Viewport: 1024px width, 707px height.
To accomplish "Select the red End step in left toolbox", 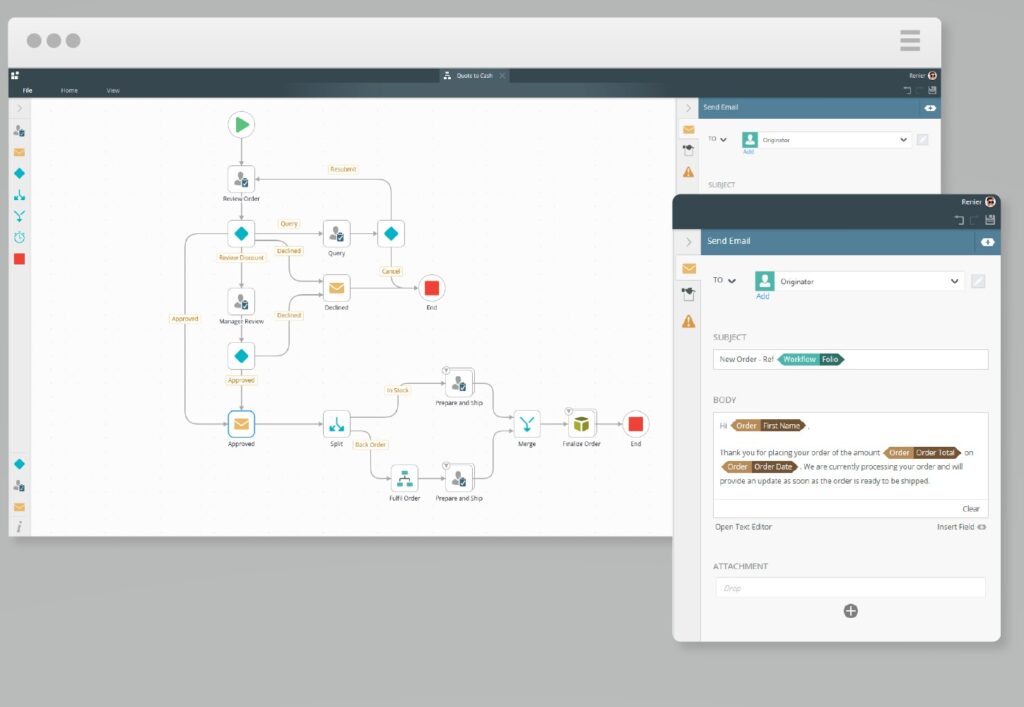I will click(x=19, y=259).
